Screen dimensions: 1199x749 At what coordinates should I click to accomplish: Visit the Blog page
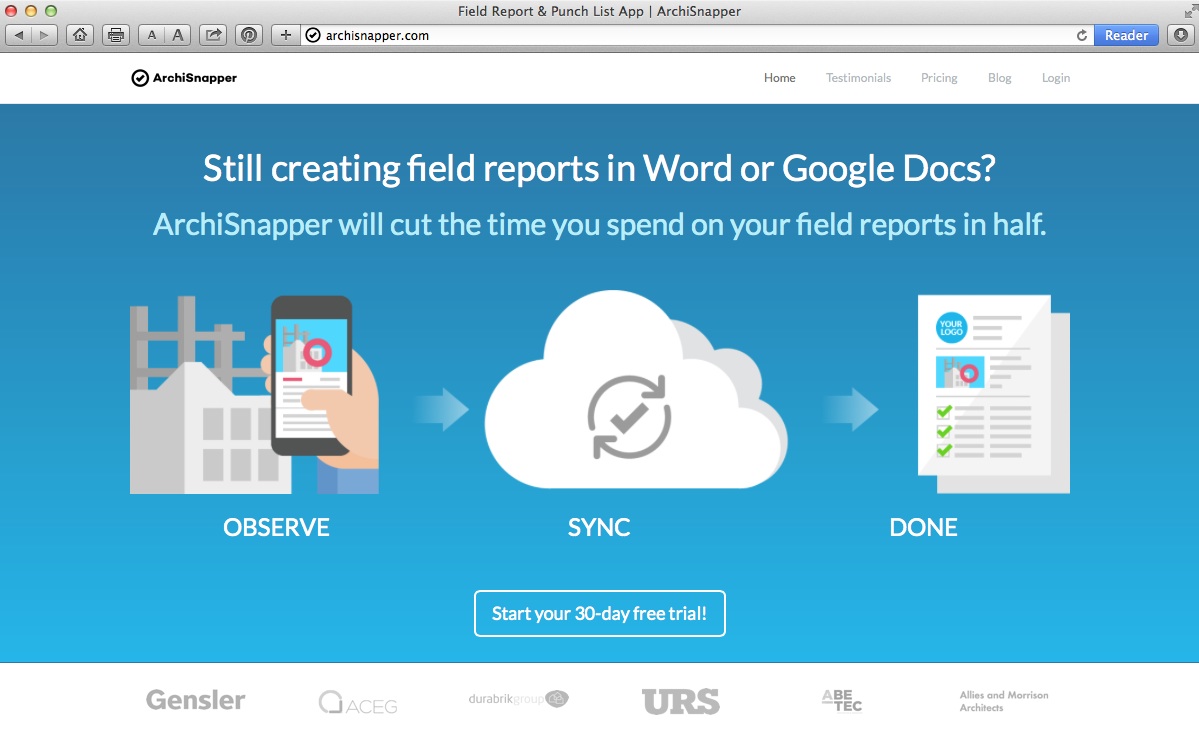click(x=999, y=78)
